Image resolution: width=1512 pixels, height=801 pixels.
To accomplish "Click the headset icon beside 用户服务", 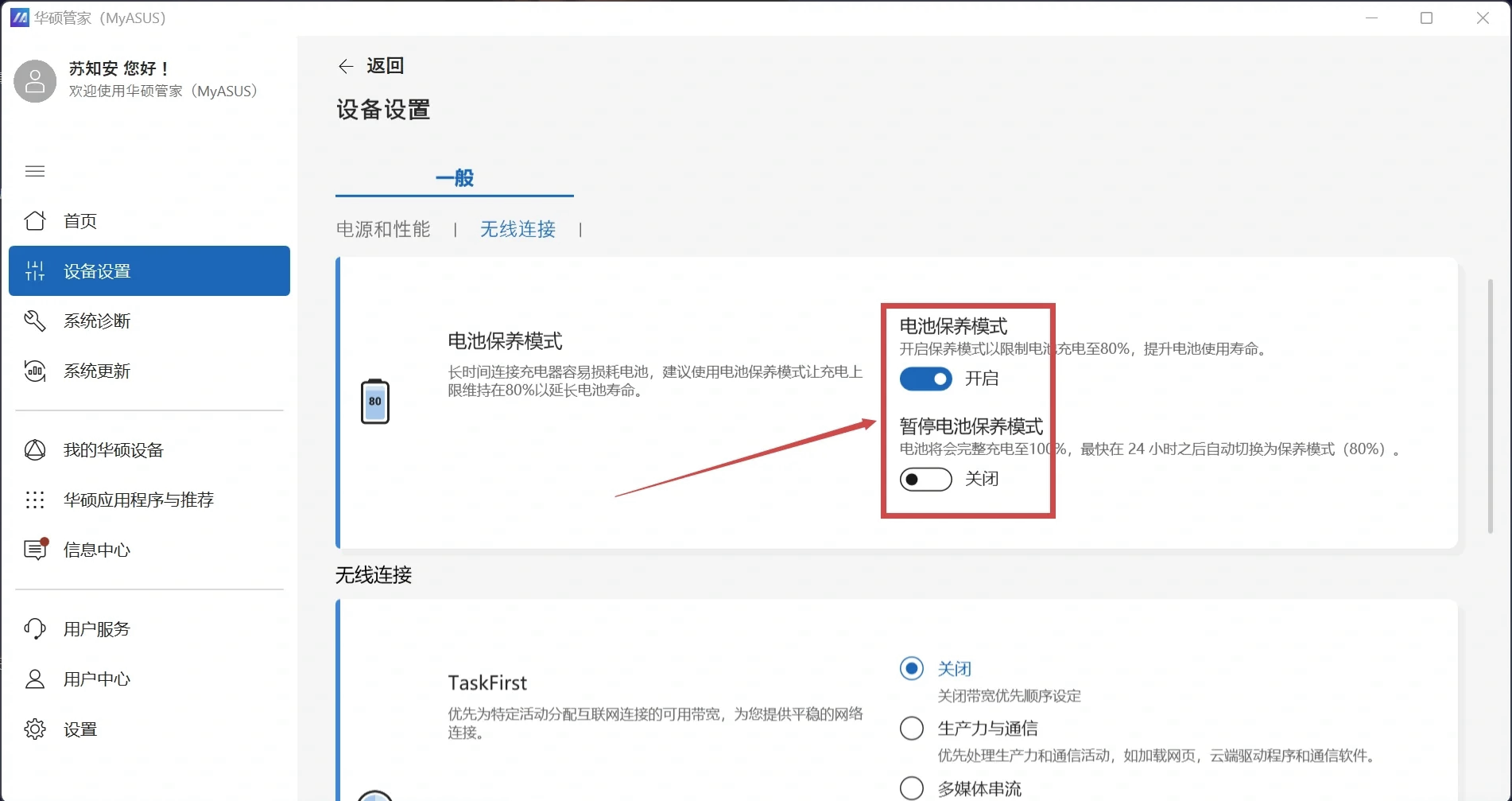I will (x=35, y=628).
